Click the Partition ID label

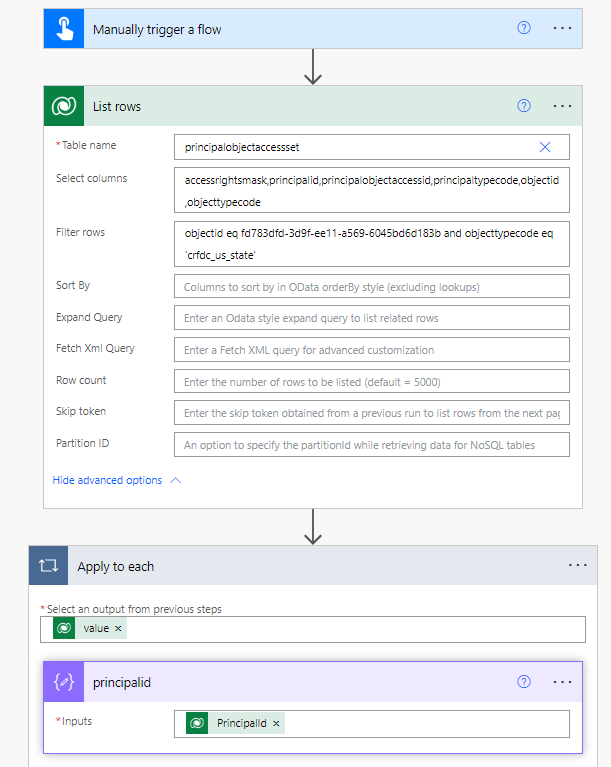point(83,443)
